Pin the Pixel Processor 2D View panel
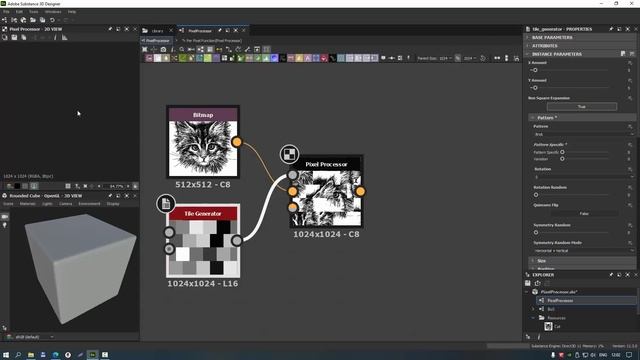This screenshot has width=640, height=360. click(110, 29)
